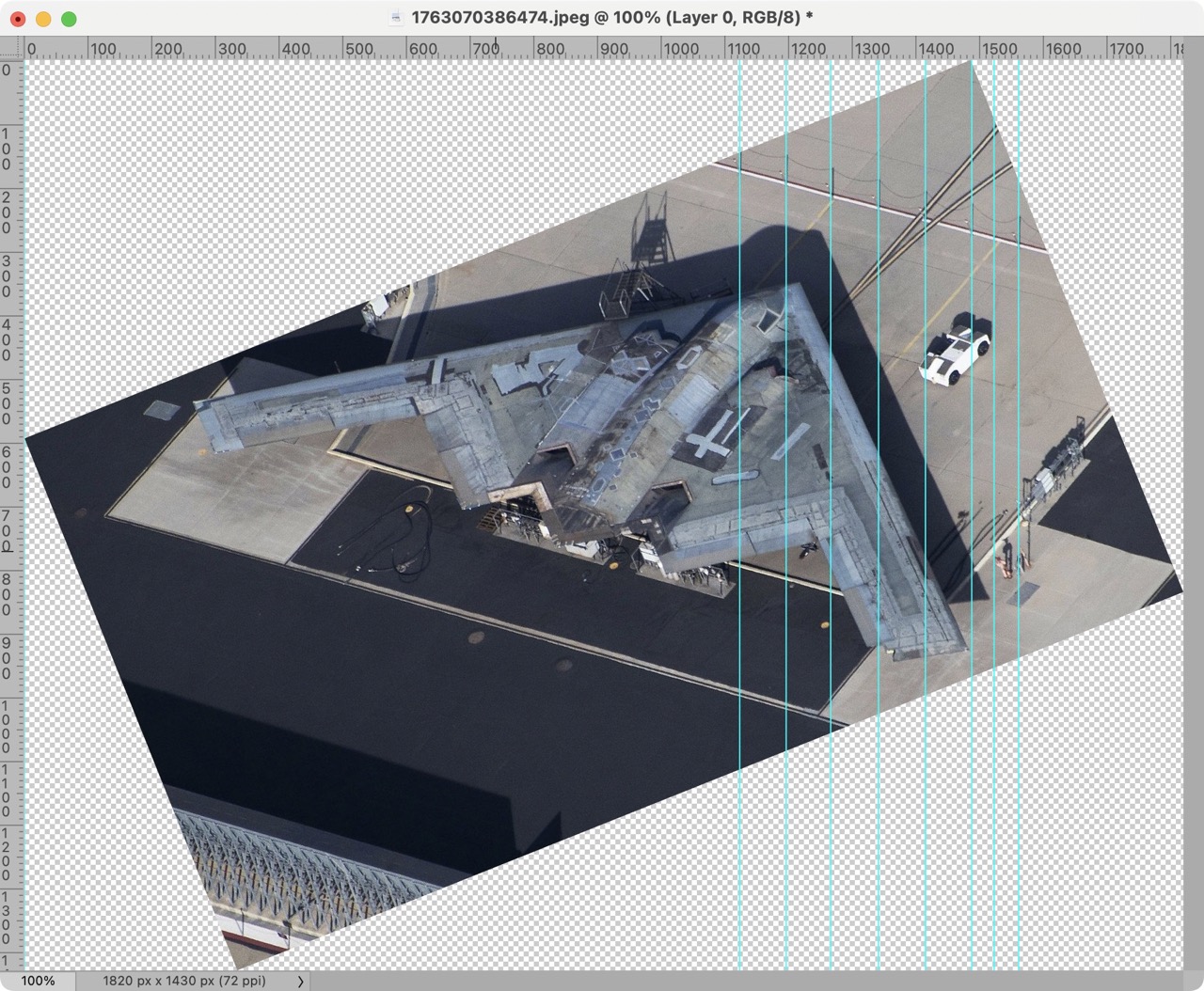The height and width of the screenshot is (991, 1204).
Task: Close the document window with the red button
Action: (18, 19)
